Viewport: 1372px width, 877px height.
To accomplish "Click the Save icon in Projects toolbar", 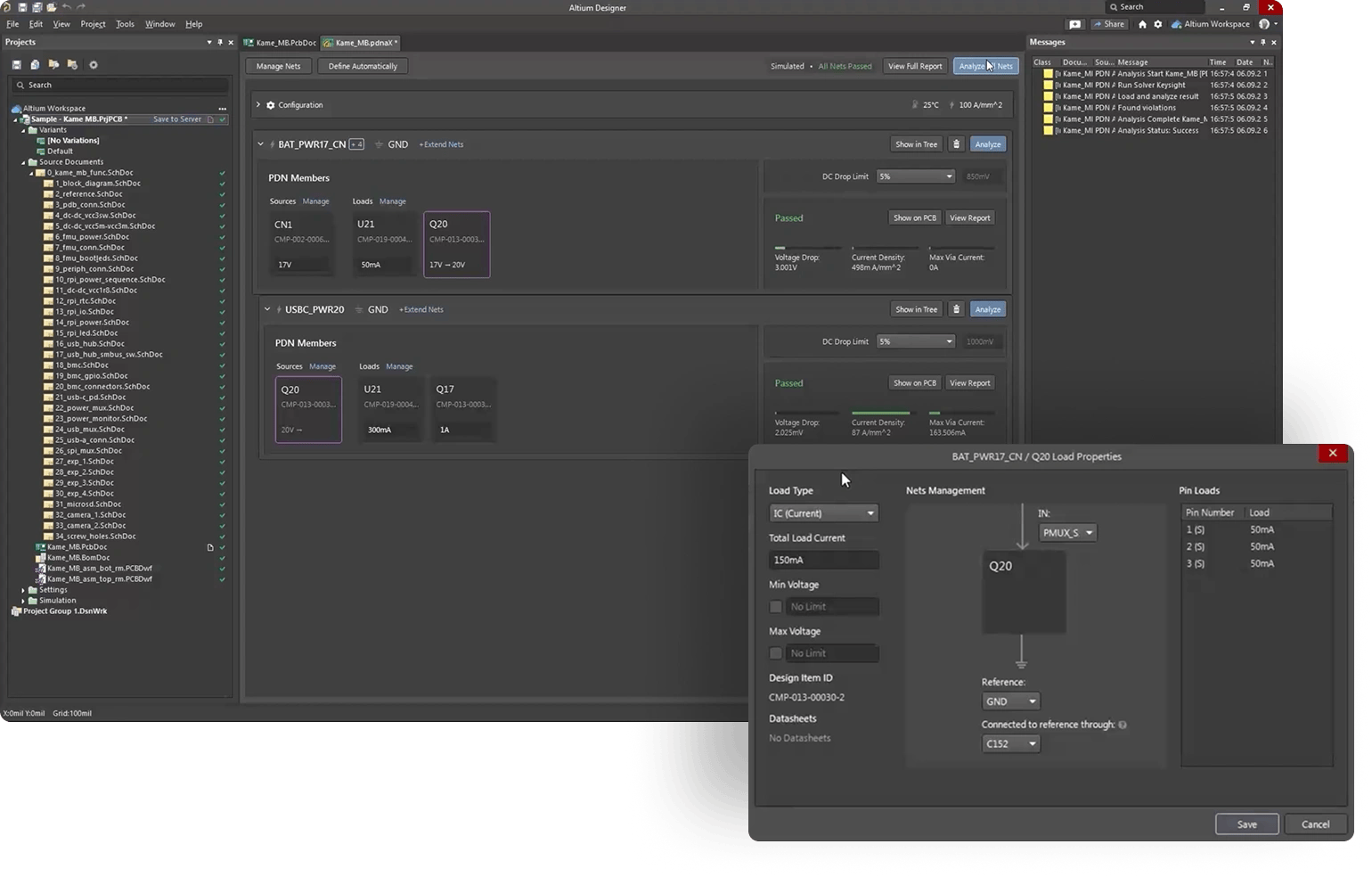I will pos(17,65).
